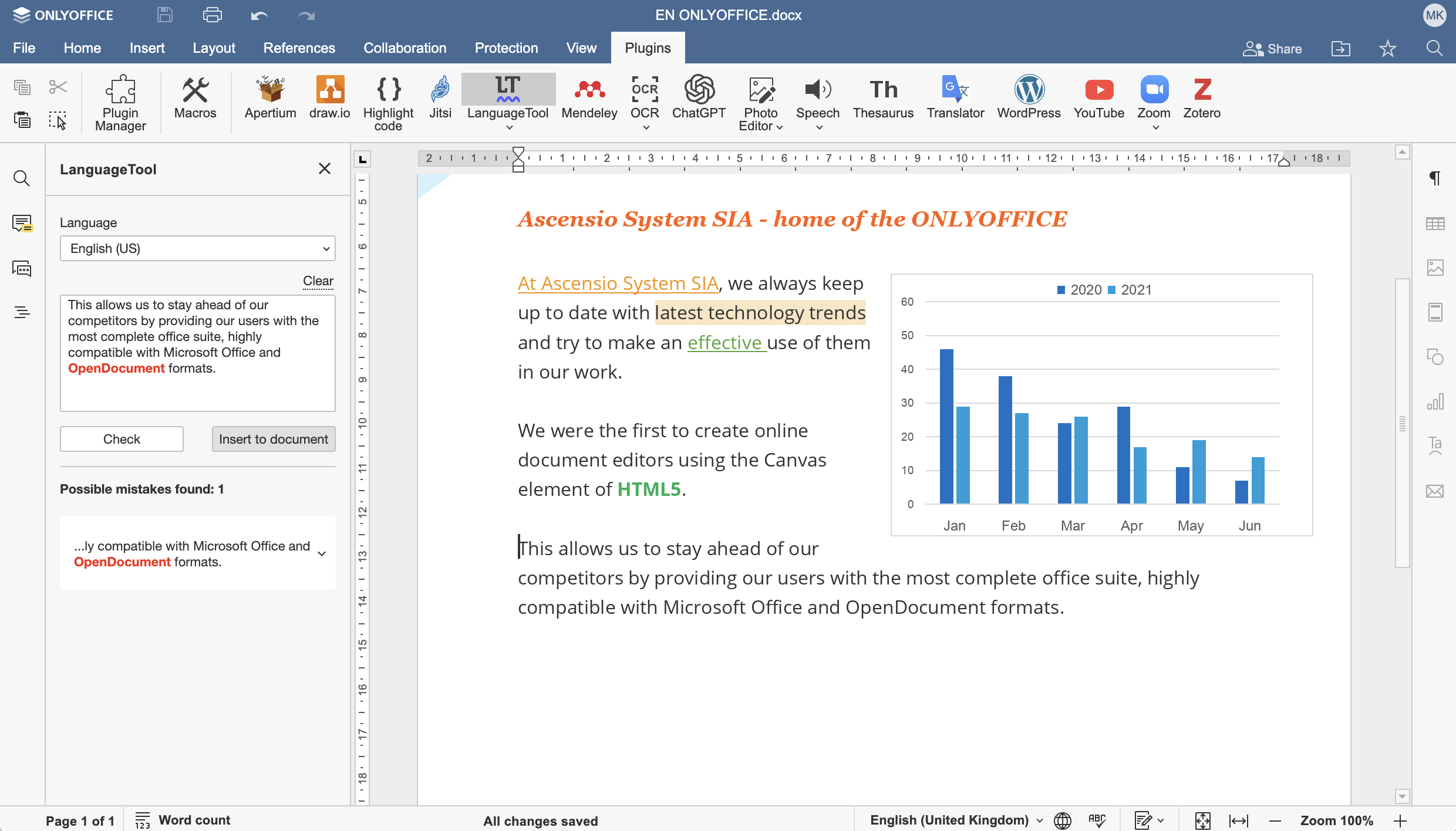Screen dimensions: 1456x831
Task: Open the Mendeley plugin
Action: (589, 99)
